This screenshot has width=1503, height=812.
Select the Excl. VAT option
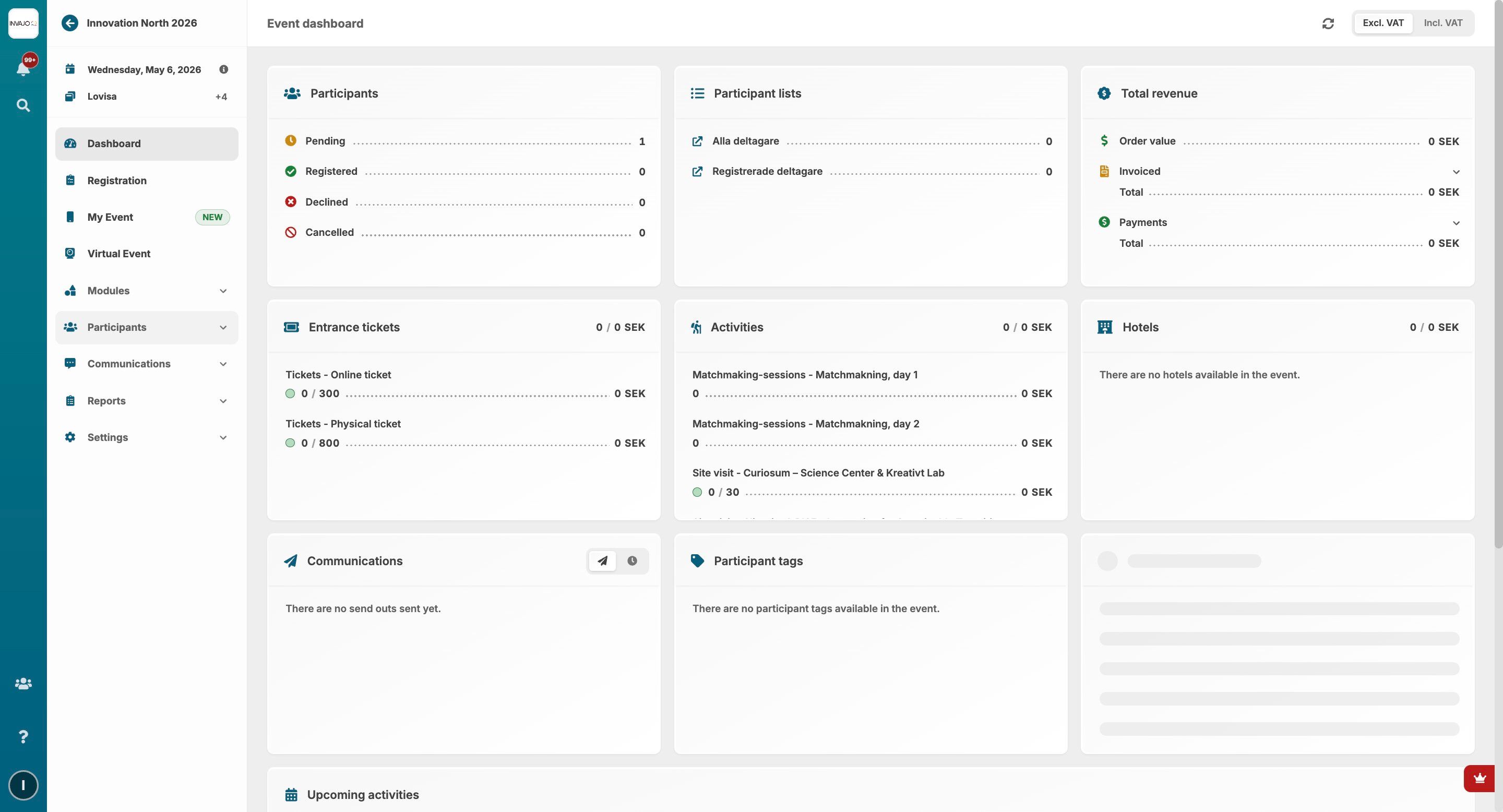1383,23
